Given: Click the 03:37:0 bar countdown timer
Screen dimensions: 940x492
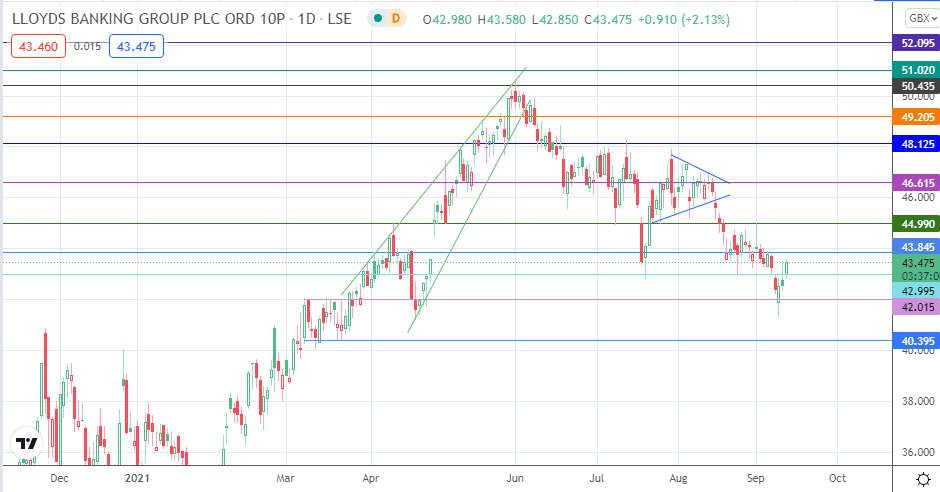Looking at the screenshot, I should pyautogui.click(x=920, y=276).
